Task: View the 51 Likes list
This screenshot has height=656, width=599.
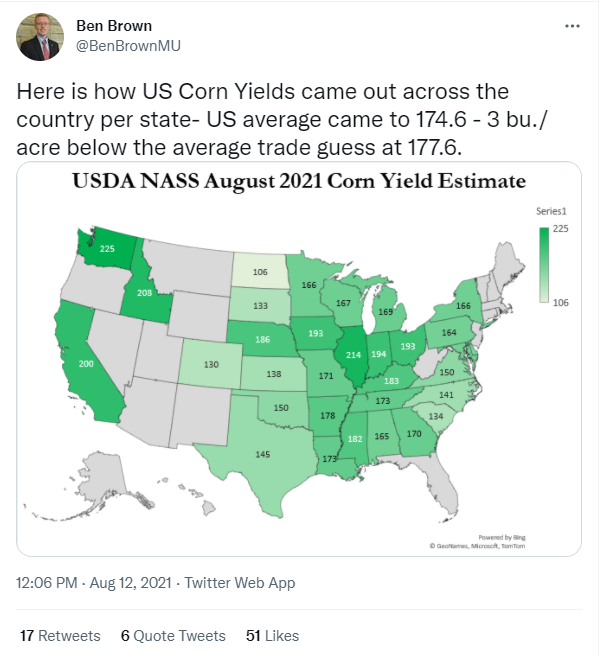Action: pos(272,636)
